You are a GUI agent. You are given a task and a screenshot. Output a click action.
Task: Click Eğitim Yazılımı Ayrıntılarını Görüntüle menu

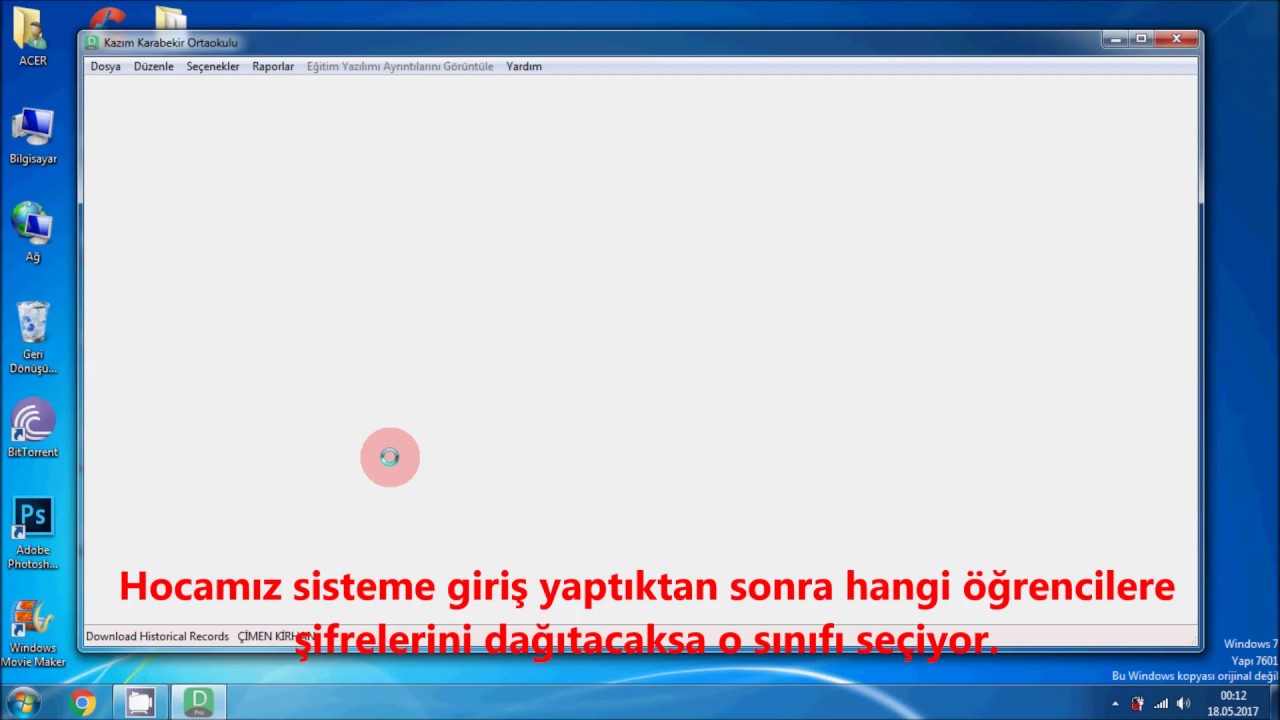400,66
